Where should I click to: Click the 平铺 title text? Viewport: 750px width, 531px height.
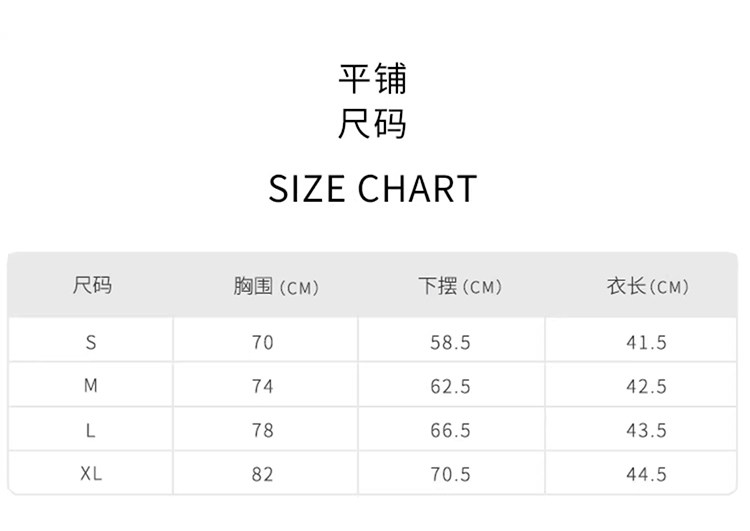(372, 78)
